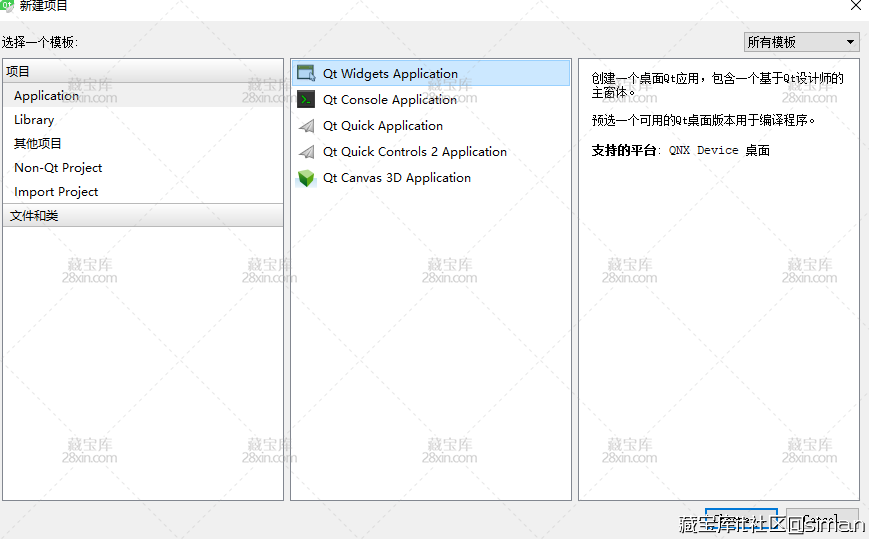
Task: Click the Qt Console Application terminal icon
Action: click(x=306, y=100)
